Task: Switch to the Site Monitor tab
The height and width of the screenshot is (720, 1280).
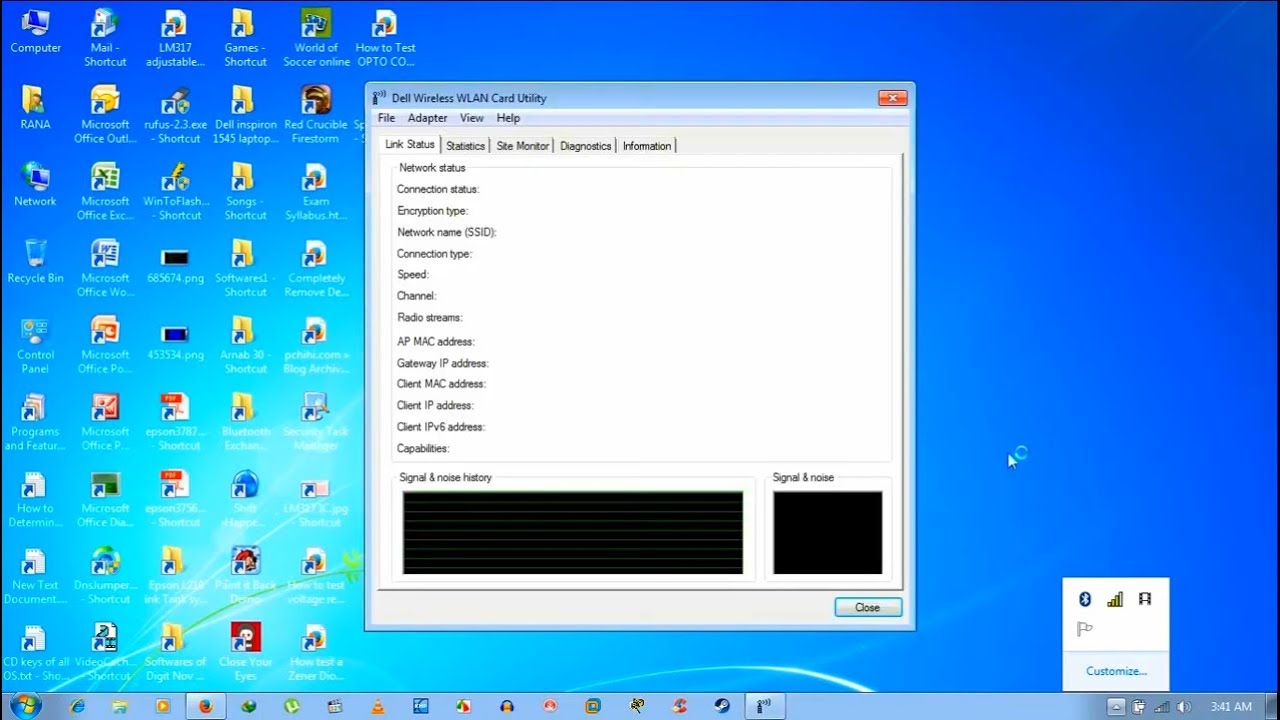Action: (x=522, y=146)
